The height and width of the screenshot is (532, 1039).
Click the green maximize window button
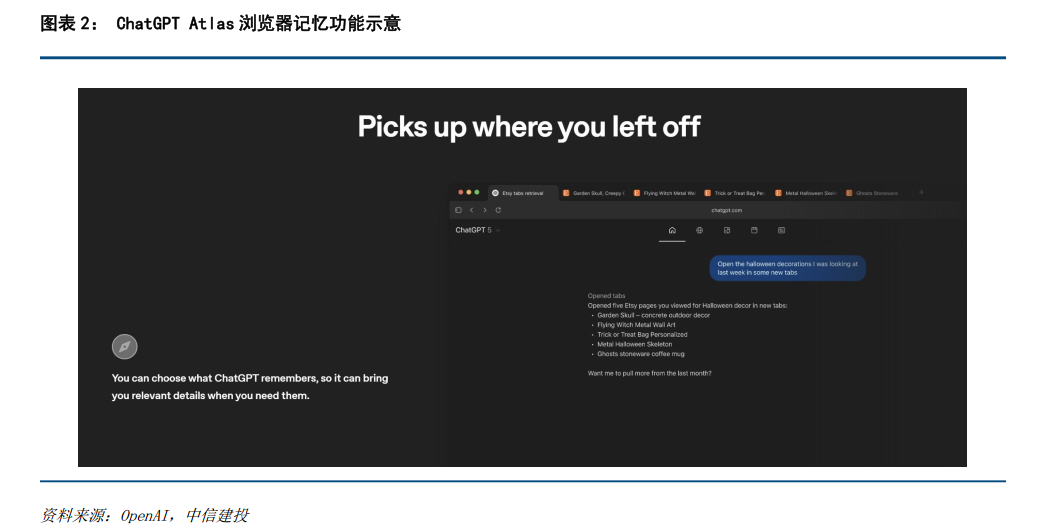(476, 193)
